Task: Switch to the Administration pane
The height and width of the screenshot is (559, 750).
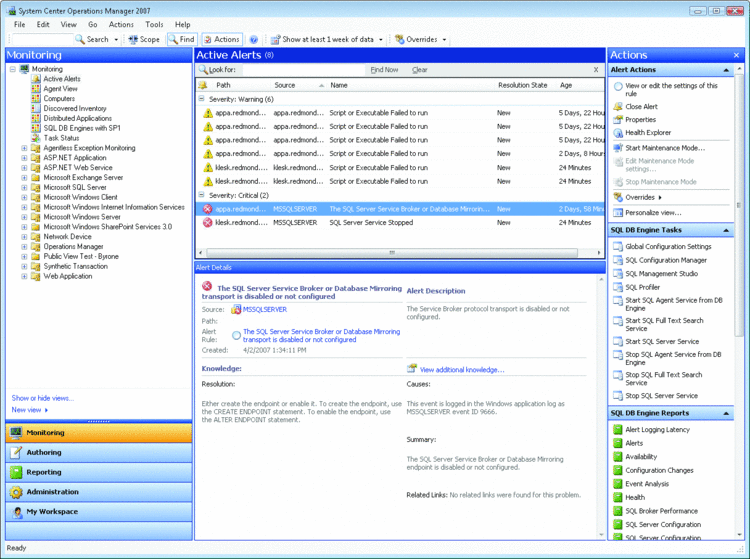Action: [x=99, y=492]
